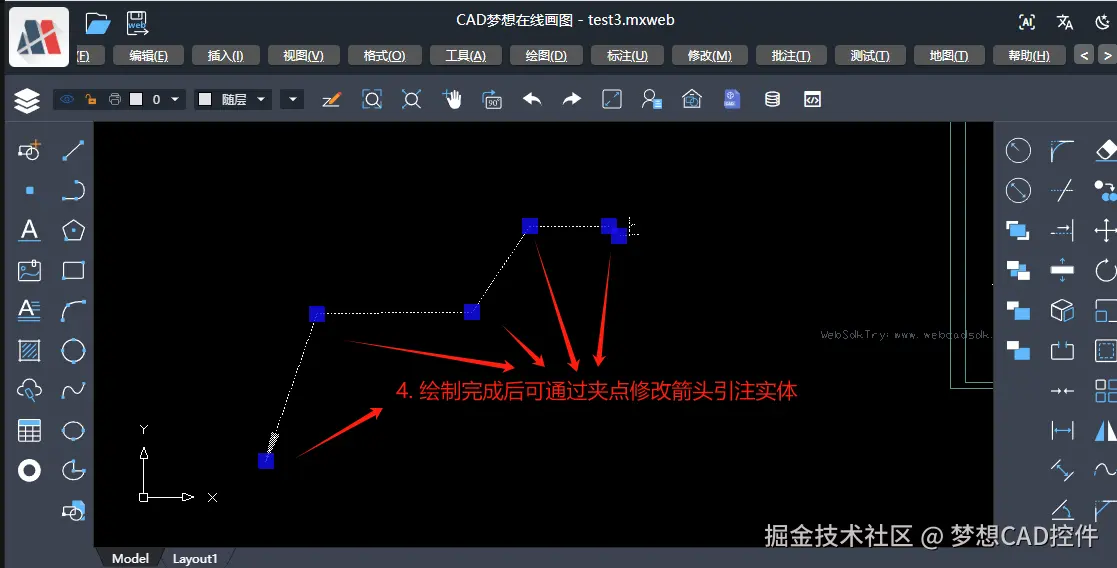Image resolution: width=1117 pixels, height=568 pixels.
Task: Select the zoom window tool
Action: 372,99
